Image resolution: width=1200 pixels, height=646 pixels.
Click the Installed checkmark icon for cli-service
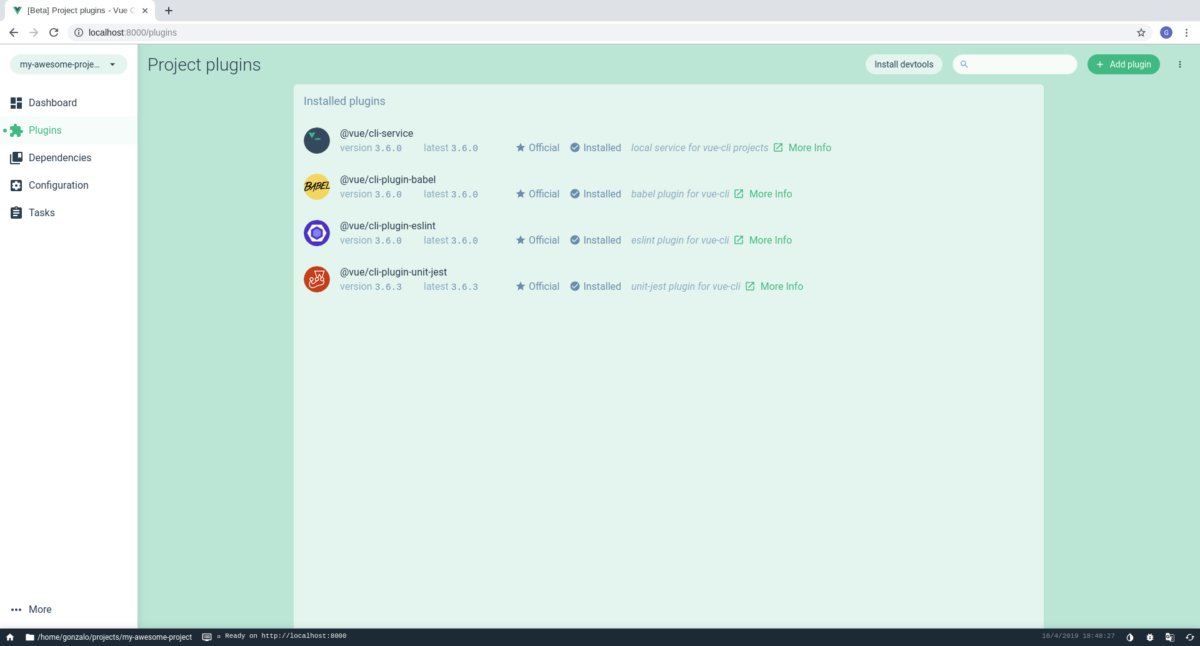click(575, 148)
